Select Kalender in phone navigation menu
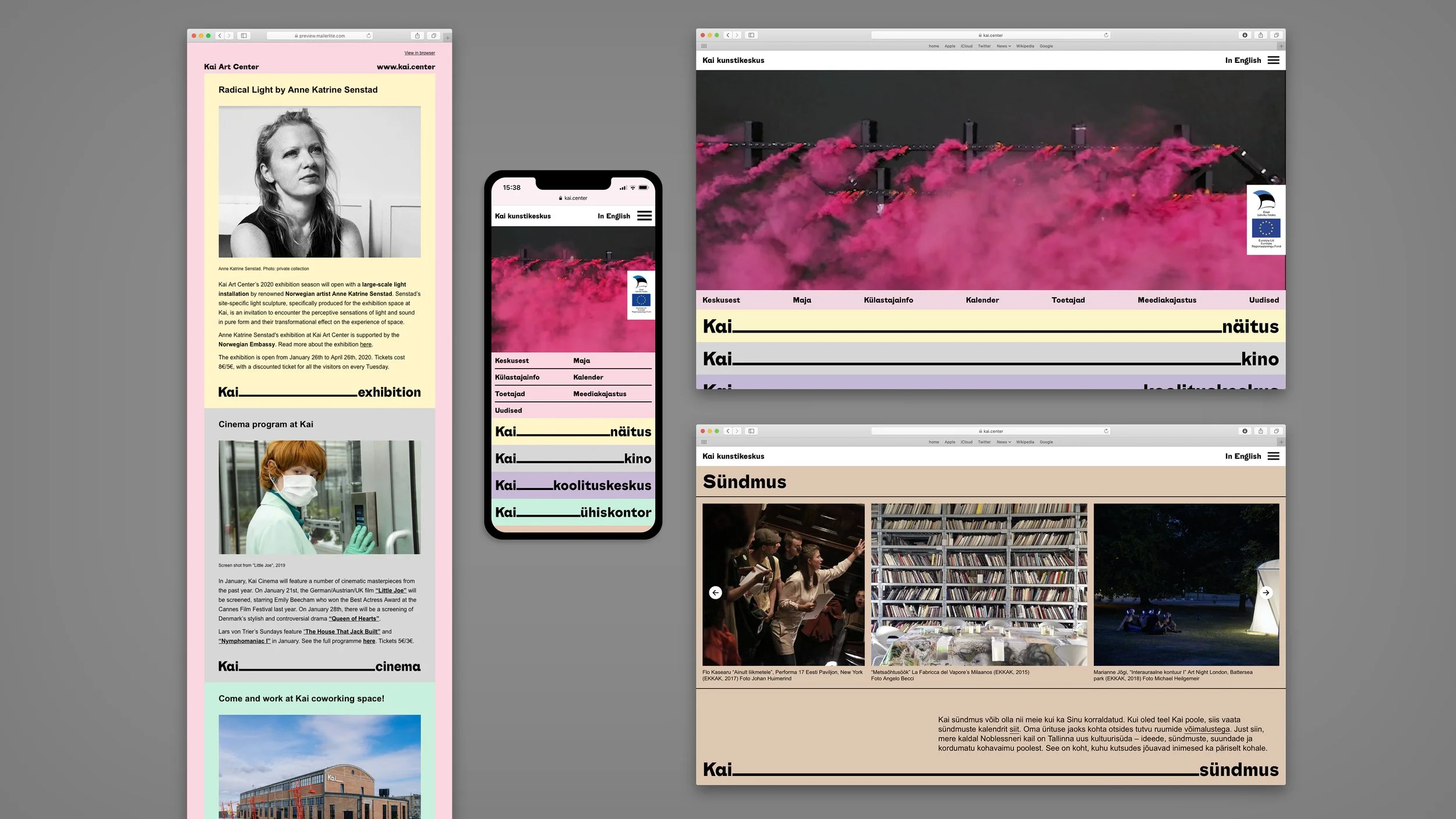This screenshot has width=1456, height=819. (x=588, y=377)
